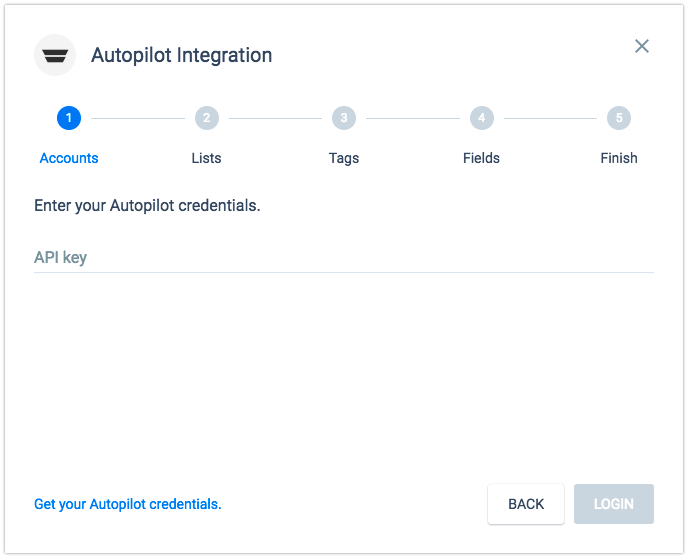Click the BACK button
688x558 pixels.
coord(526,504)
